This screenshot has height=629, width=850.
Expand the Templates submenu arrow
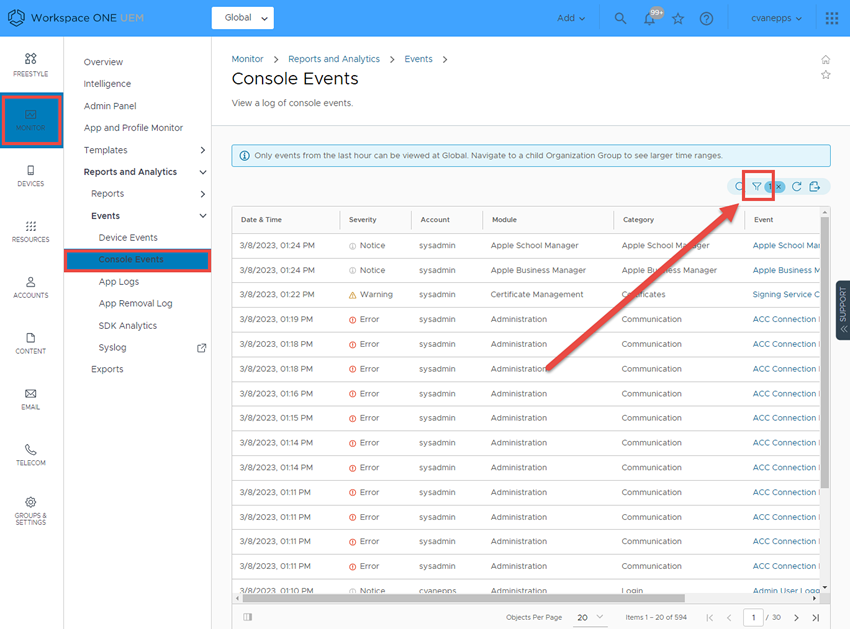click(x=202, y=150)
